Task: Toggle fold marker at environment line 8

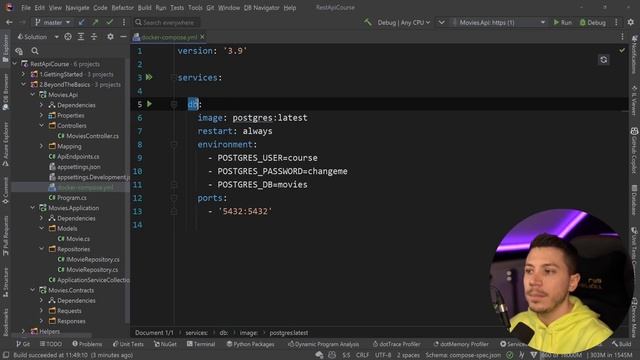Action: click(174, 144)
